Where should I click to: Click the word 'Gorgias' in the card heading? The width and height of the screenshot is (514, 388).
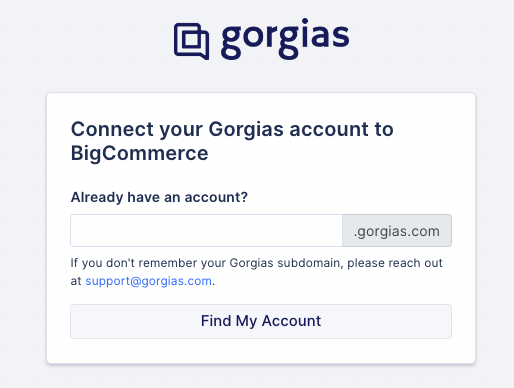tap(246, 129)
